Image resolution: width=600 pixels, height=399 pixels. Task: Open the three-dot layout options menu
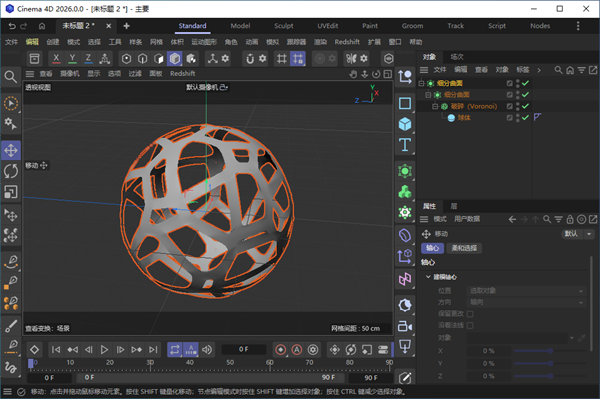(578, 26)
